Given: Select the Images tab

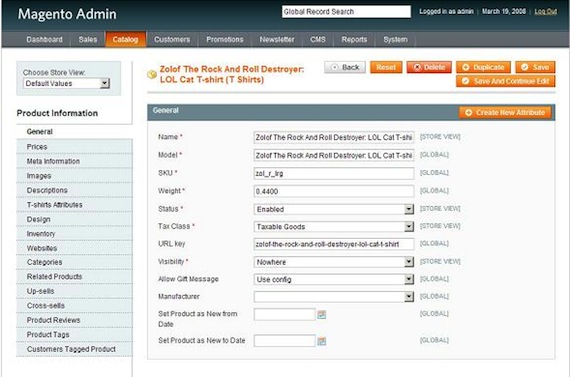Looking at the screenshot, I should 74,176.
